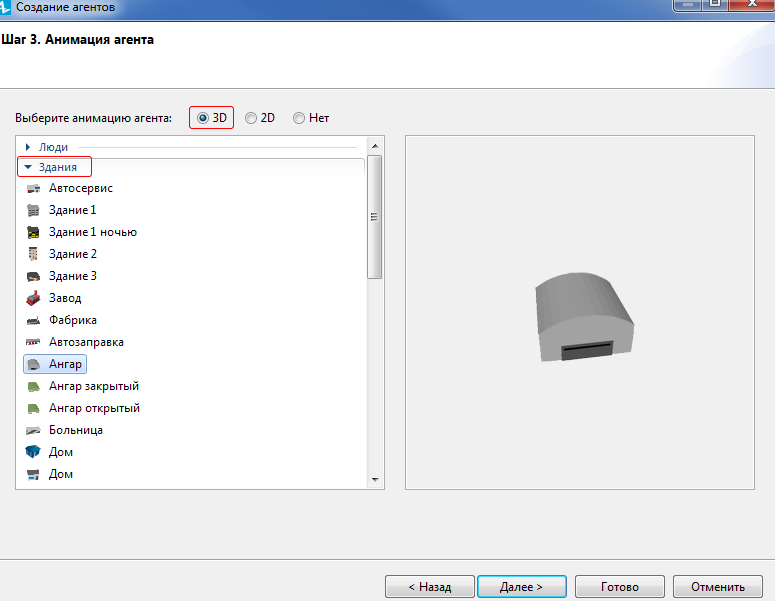
Task: Select the Здание 2 list item
Action: point(72,254)
